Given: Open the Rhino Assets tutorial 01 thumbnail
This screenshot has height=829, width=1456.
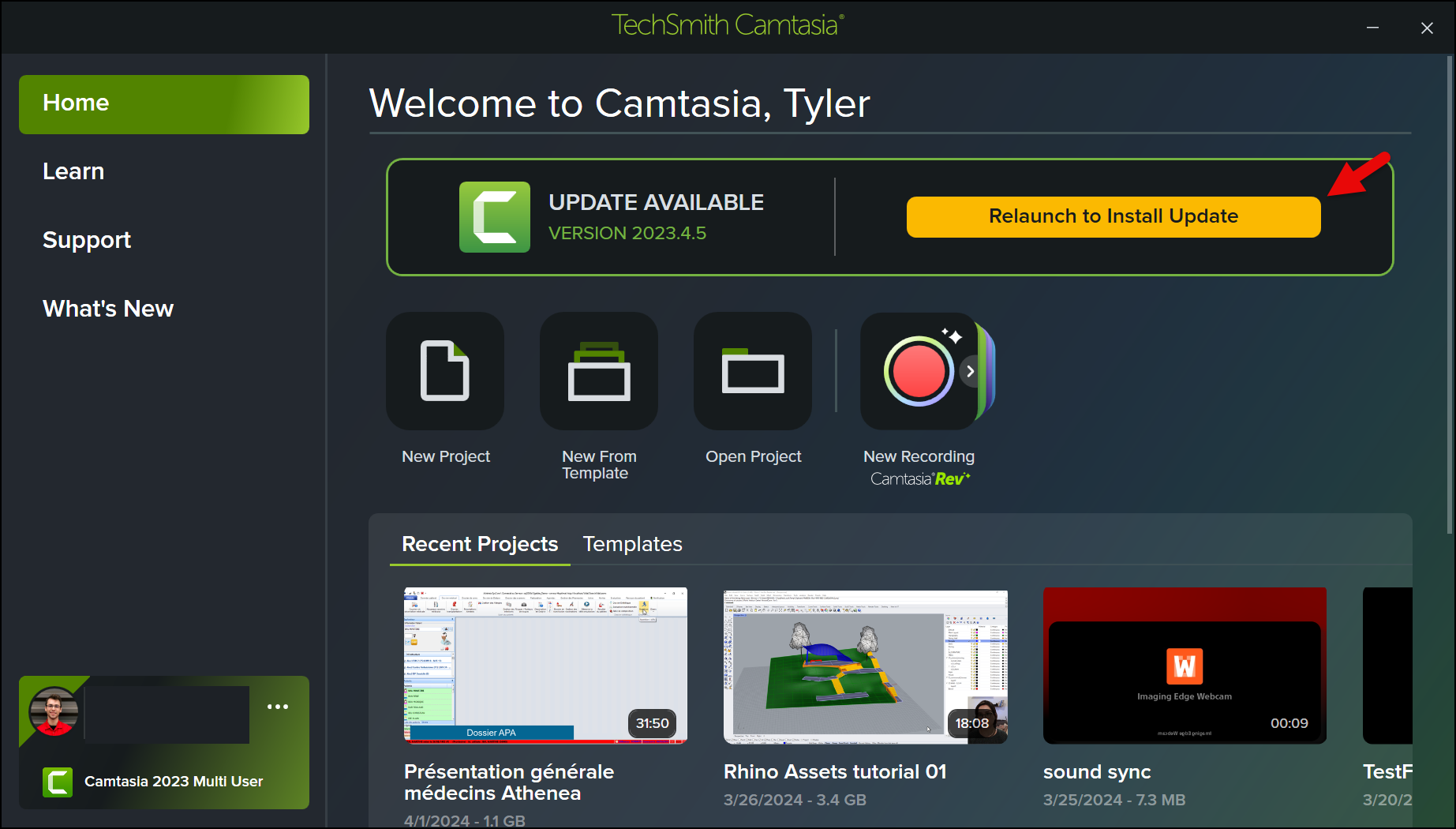Looking at the screenshot, I should tap(865, 665).
